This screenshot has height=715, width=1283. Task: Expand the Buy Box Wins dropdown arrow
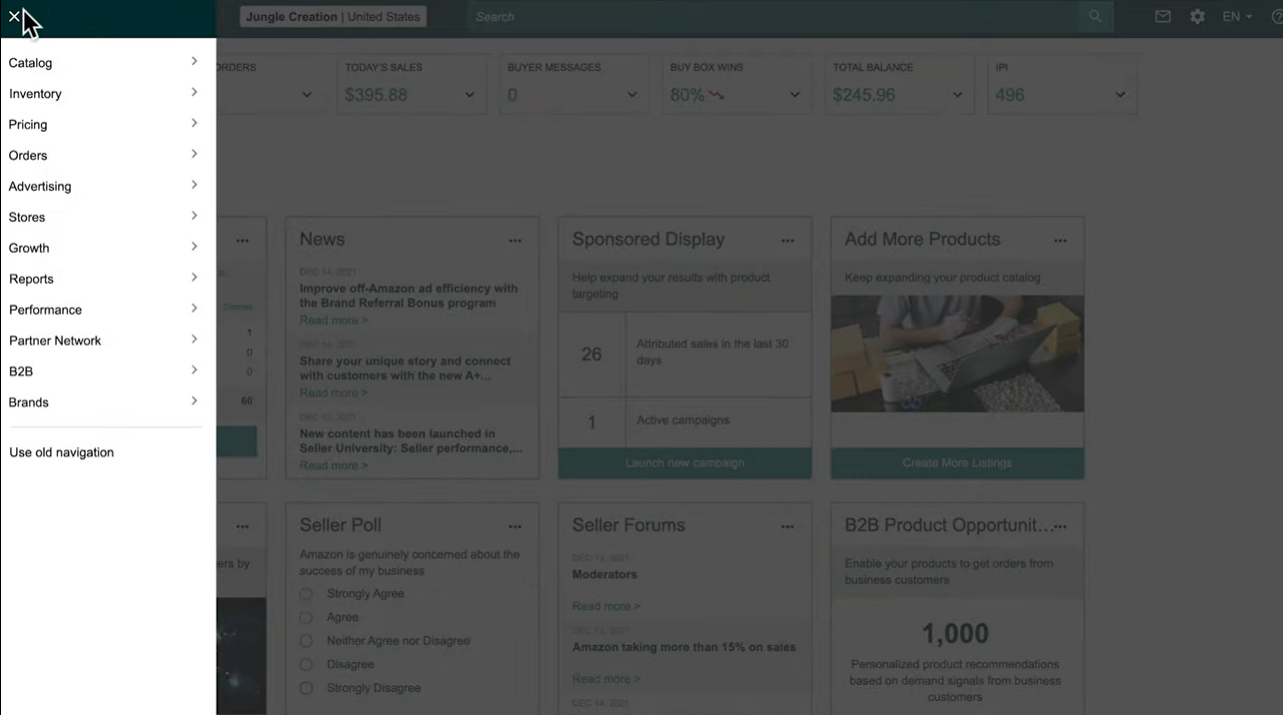tap(795, 95)
